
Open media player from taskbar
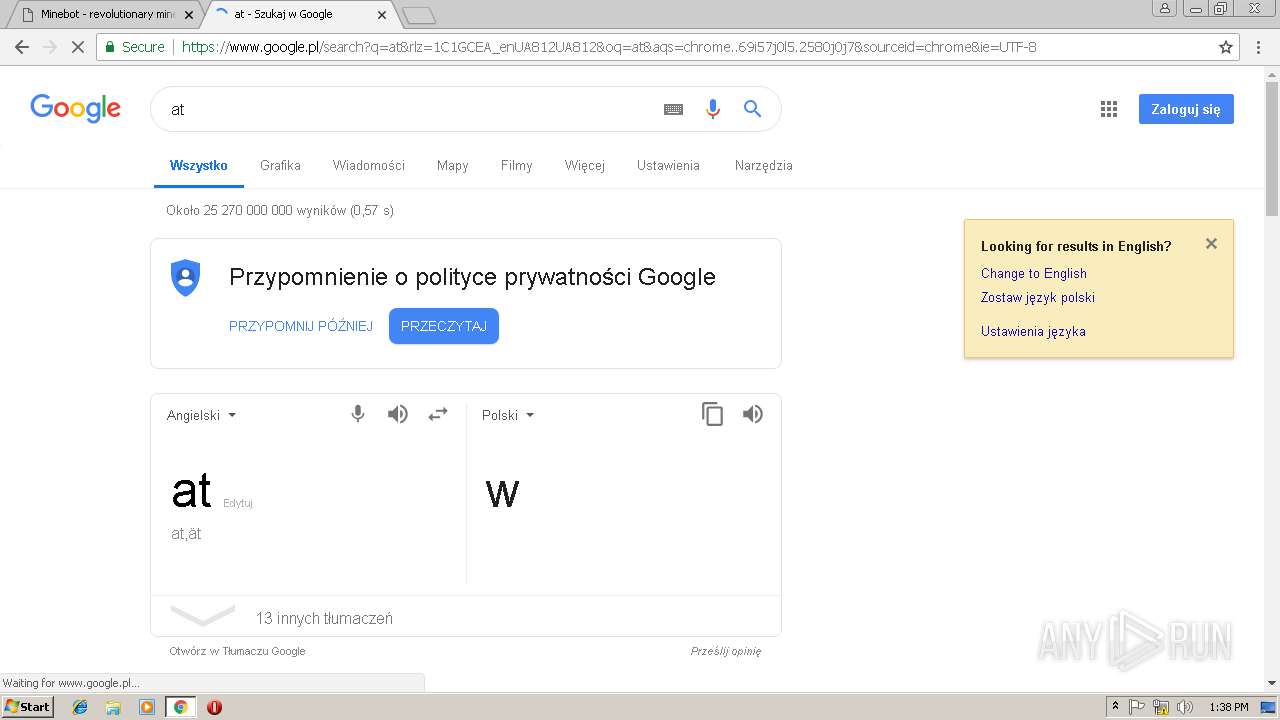point(147,707)
